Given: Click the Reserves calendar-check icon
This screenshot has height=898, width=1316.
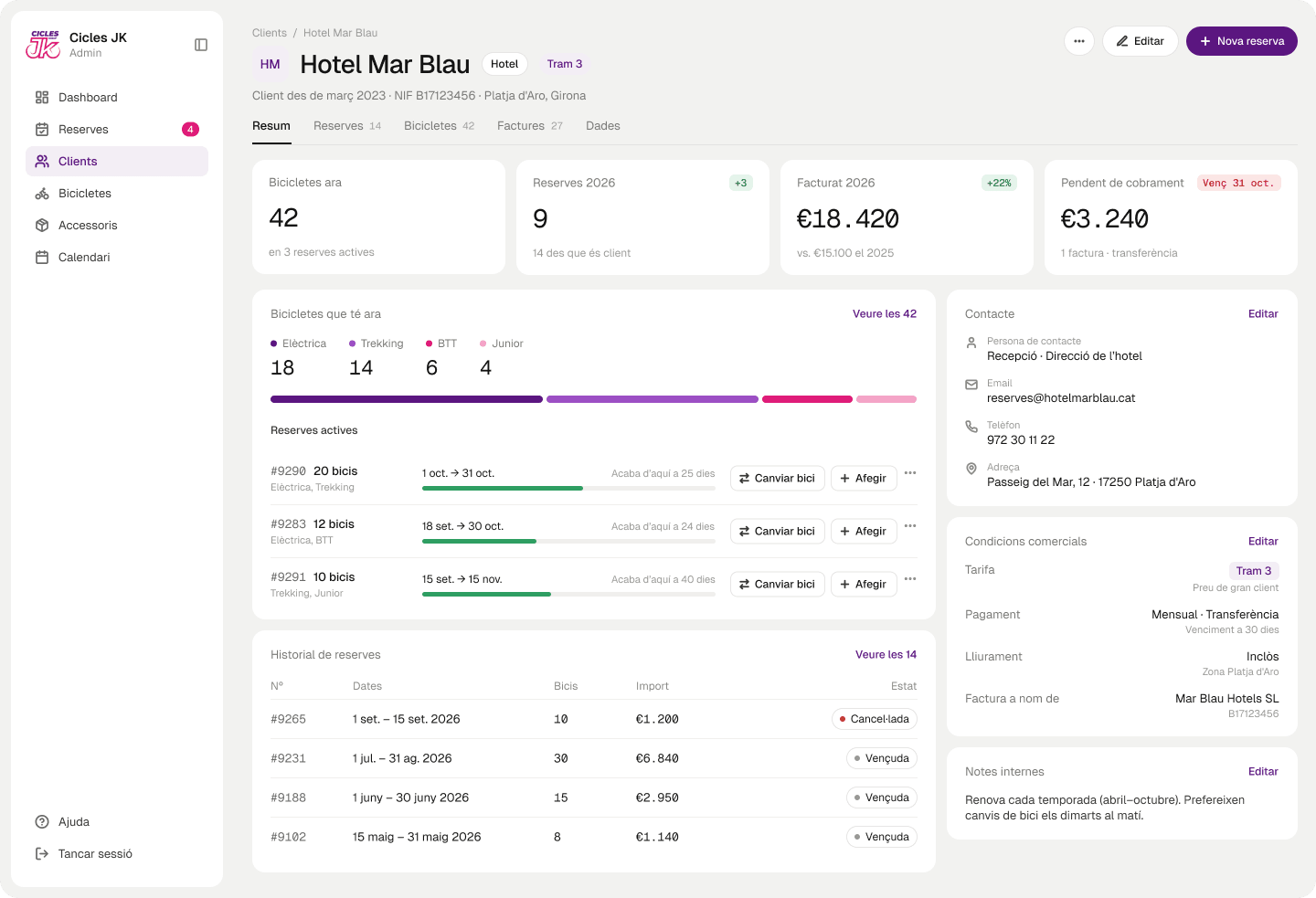Looking at the screenshot, I should click(x=42, y=130).
